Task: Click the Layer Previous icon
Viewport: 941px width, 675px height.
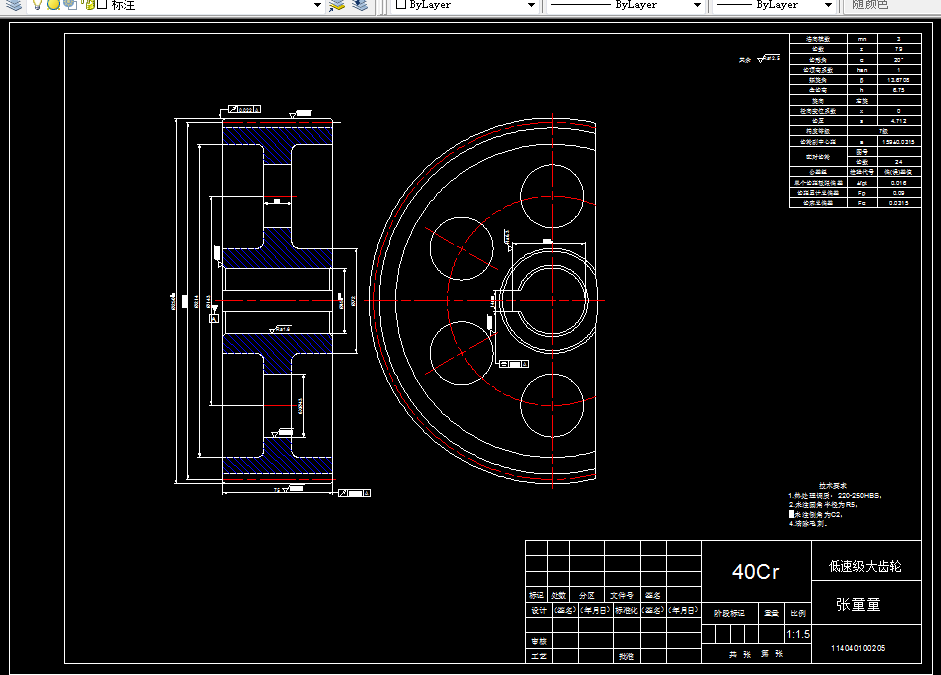Action: coord(360,5)
